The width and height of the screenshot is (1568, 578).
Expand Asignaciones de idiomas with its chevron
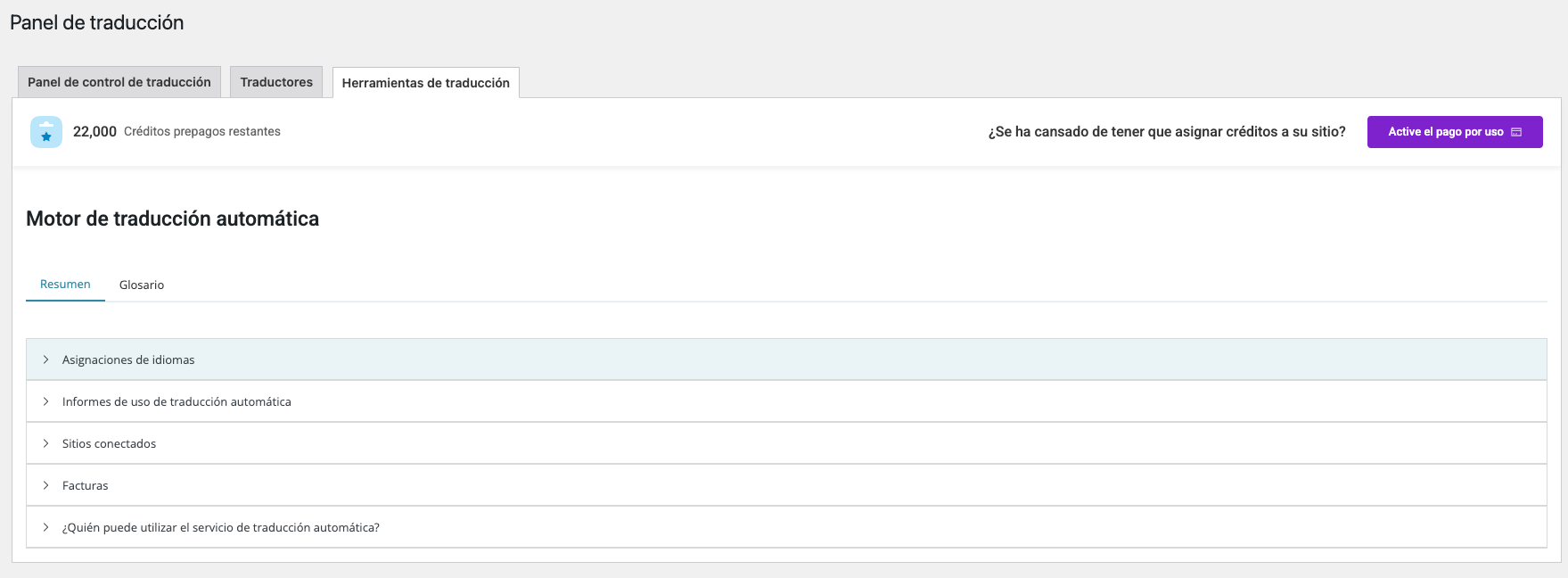pos(45,359)
